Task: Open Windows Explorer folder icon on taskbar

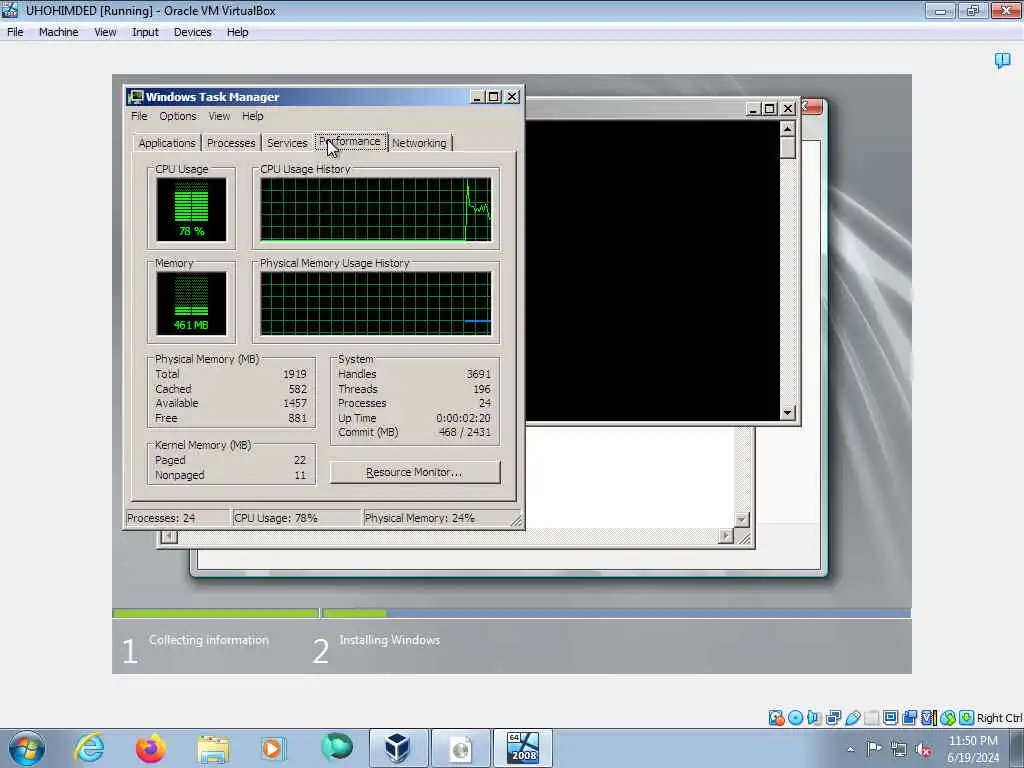Action: 213,749
